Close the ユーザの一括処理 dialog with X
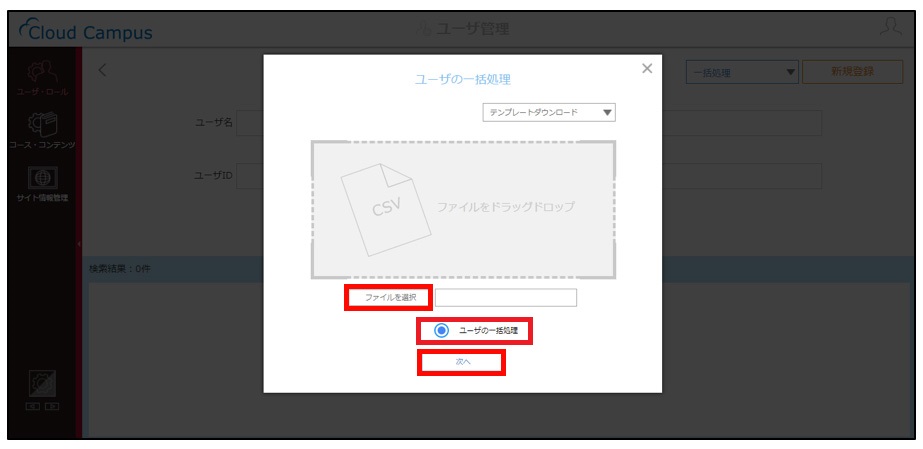 (x=647, y=68)
